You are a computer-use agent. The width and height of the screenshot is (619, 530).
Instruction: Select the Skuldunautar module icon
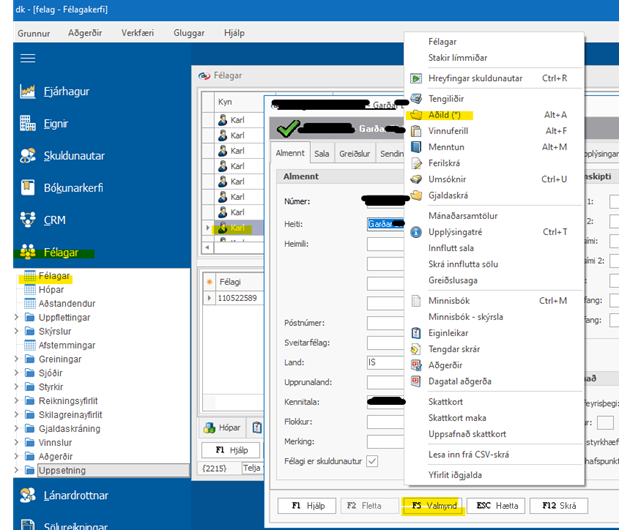tap(29, 156)
